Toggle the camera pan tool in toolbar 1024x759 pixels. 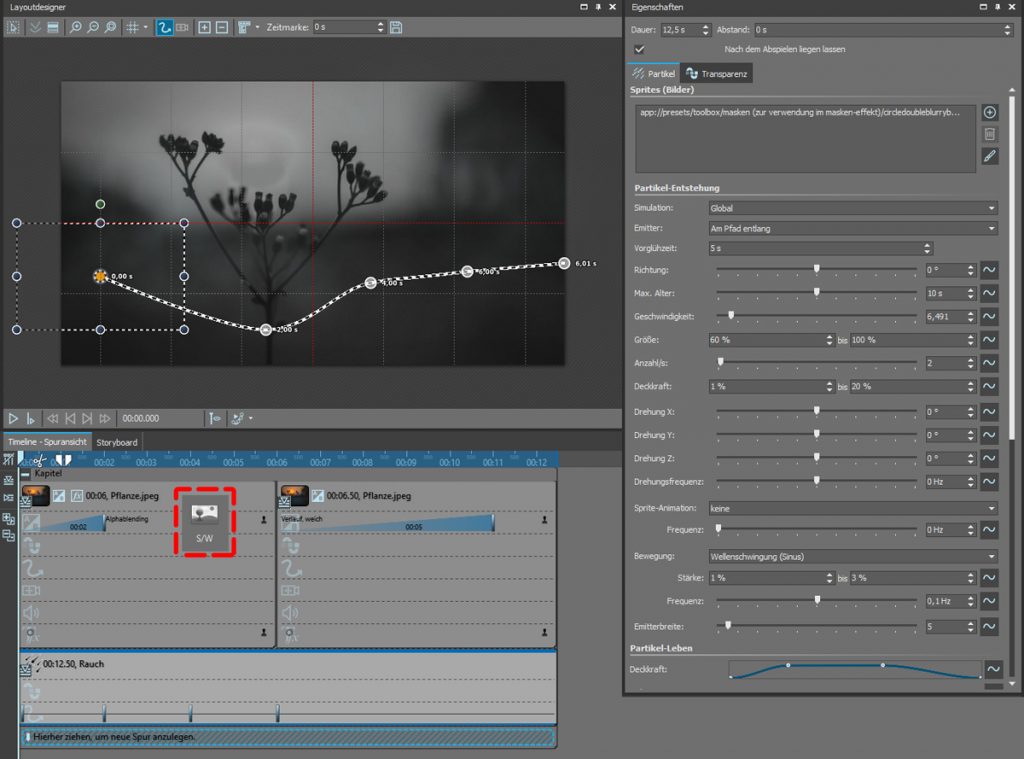coord(182,27)
